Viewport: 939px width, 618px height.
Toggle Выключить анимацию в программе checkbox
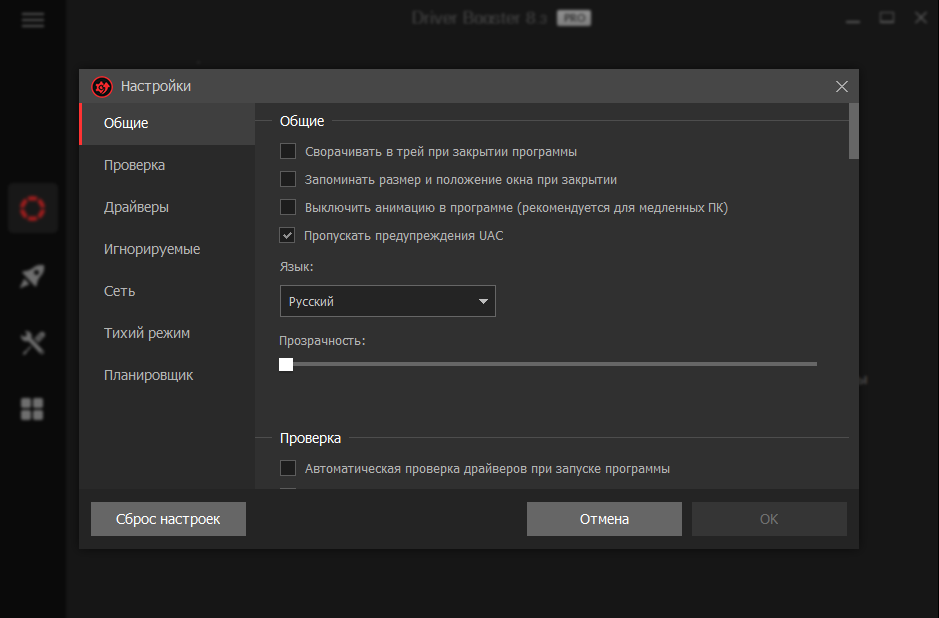pos(288,208)
